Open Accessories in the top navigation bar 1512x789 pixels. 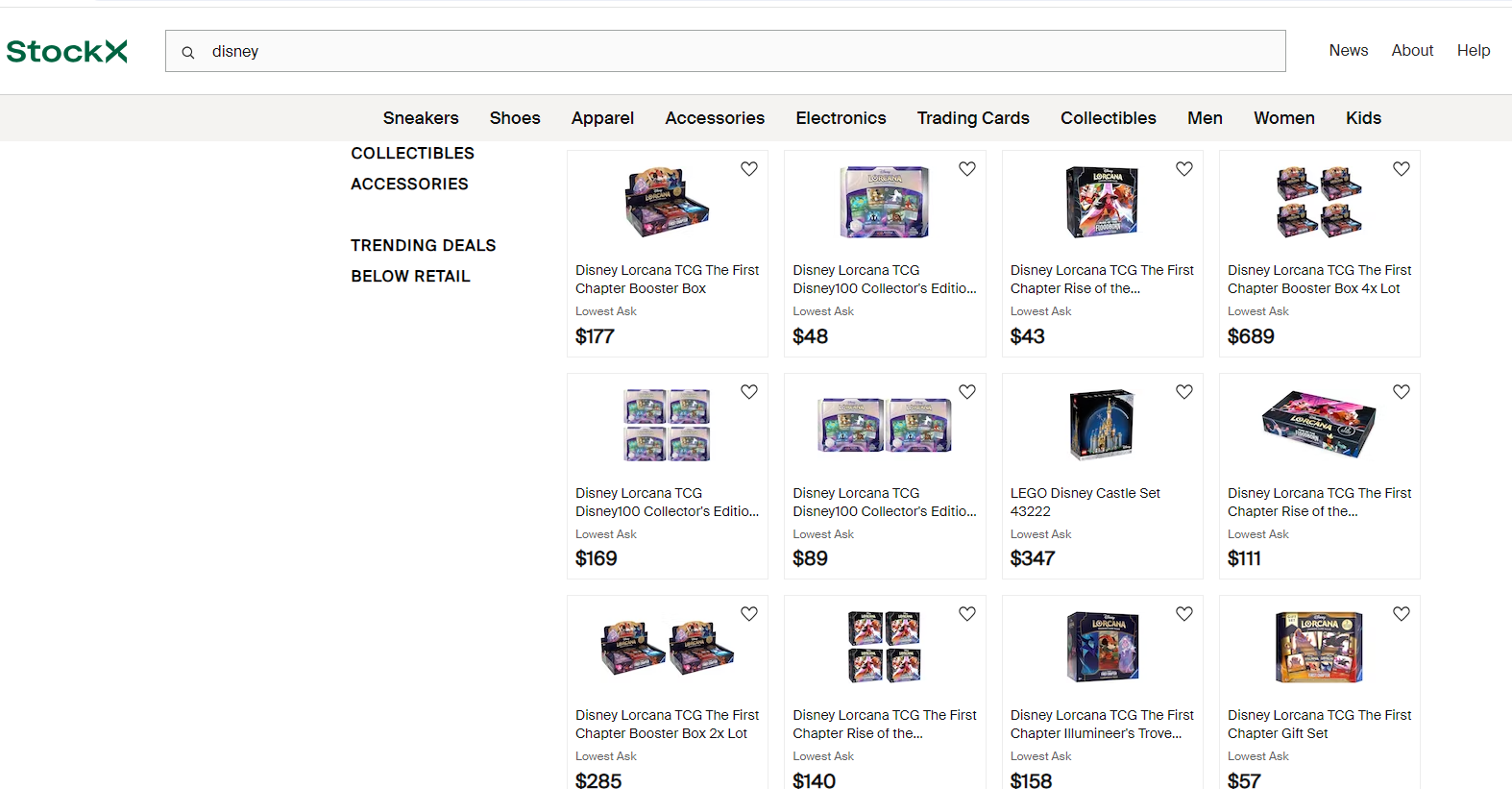(x=715, y=118)
